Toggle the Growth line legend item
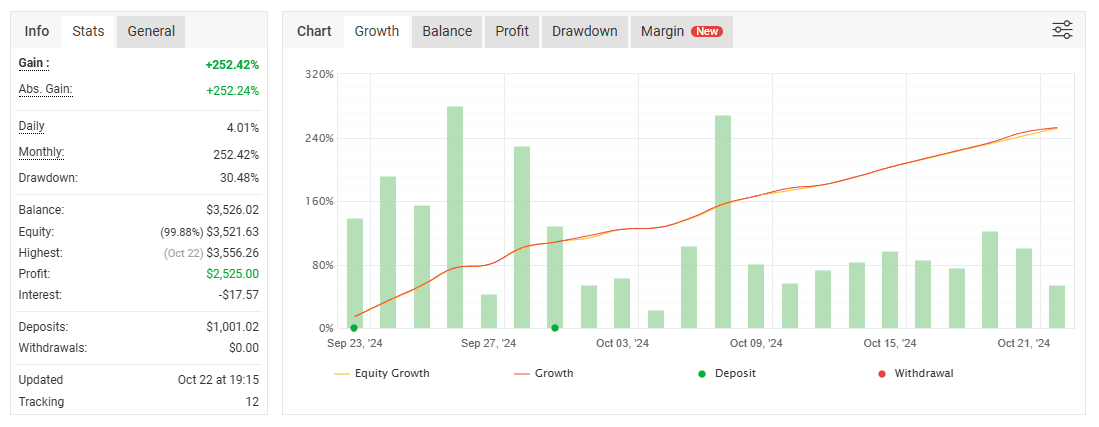Image resolution: width=1099 pixels, height=427 pixels. pyautogui.click(x=544, y=374)
